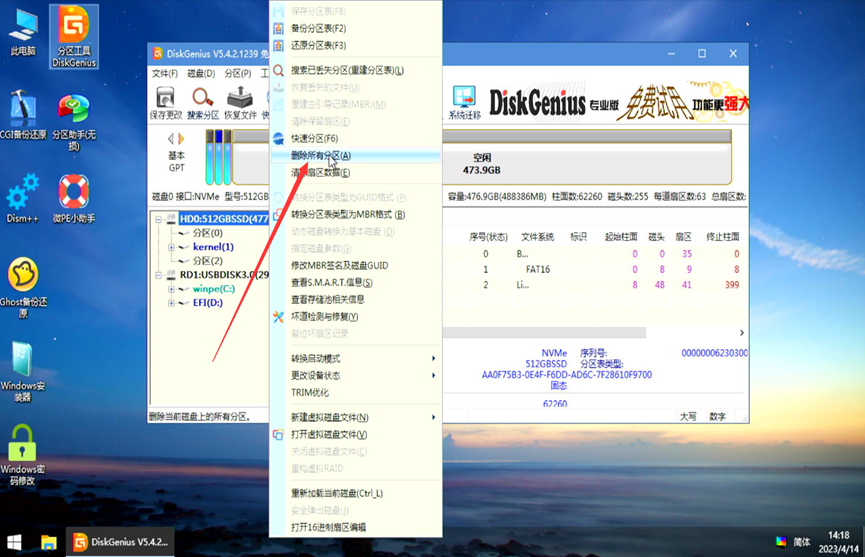Open the 文件(F) menu in the menu bar
865x557 pixels.
164,74
